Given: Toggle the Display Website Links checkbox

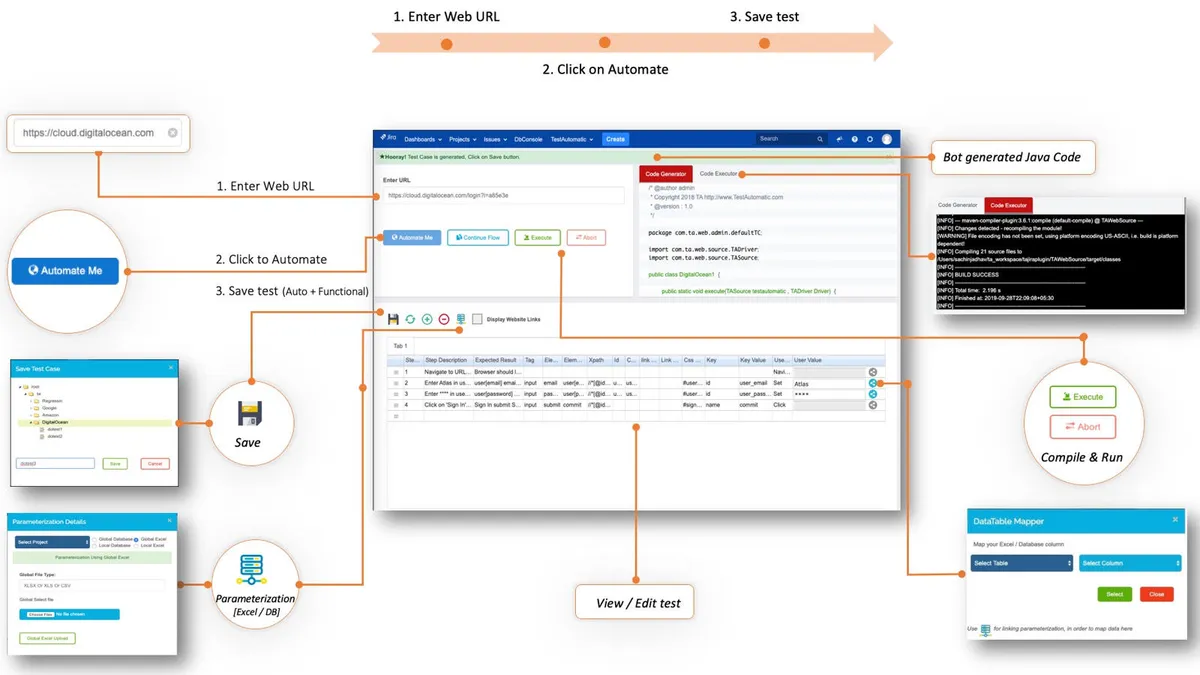Looking at the screenshot, I should (477, 319).
